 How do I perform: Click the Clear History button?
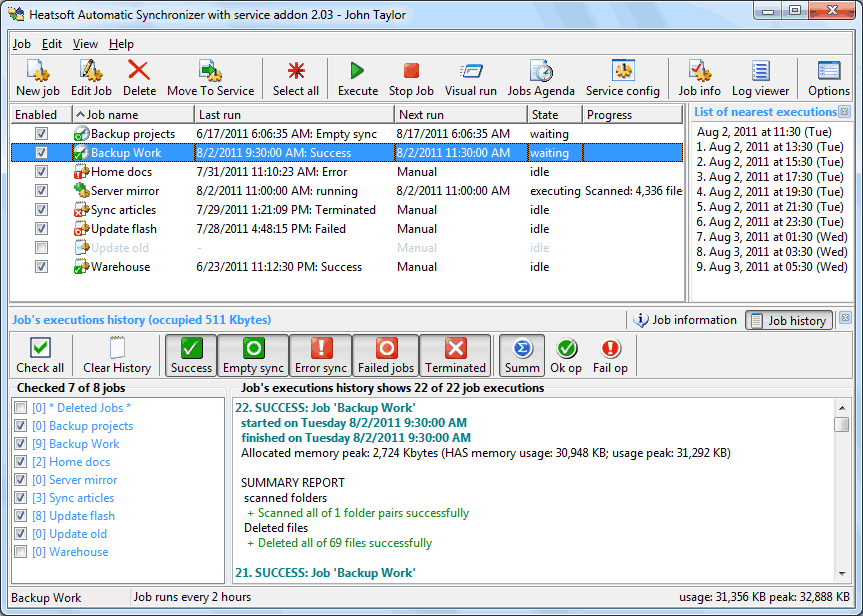tap(117, 355)
